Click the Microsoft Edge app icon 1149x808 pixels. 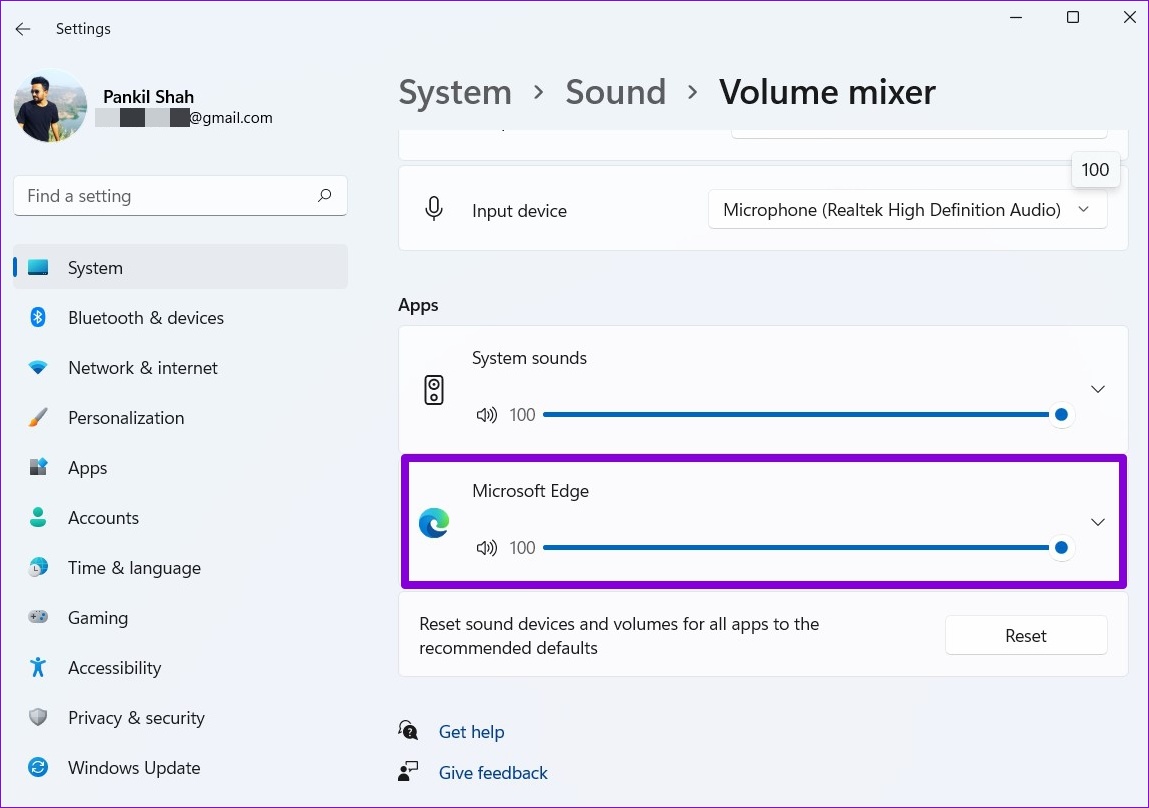tap(433, 522)
